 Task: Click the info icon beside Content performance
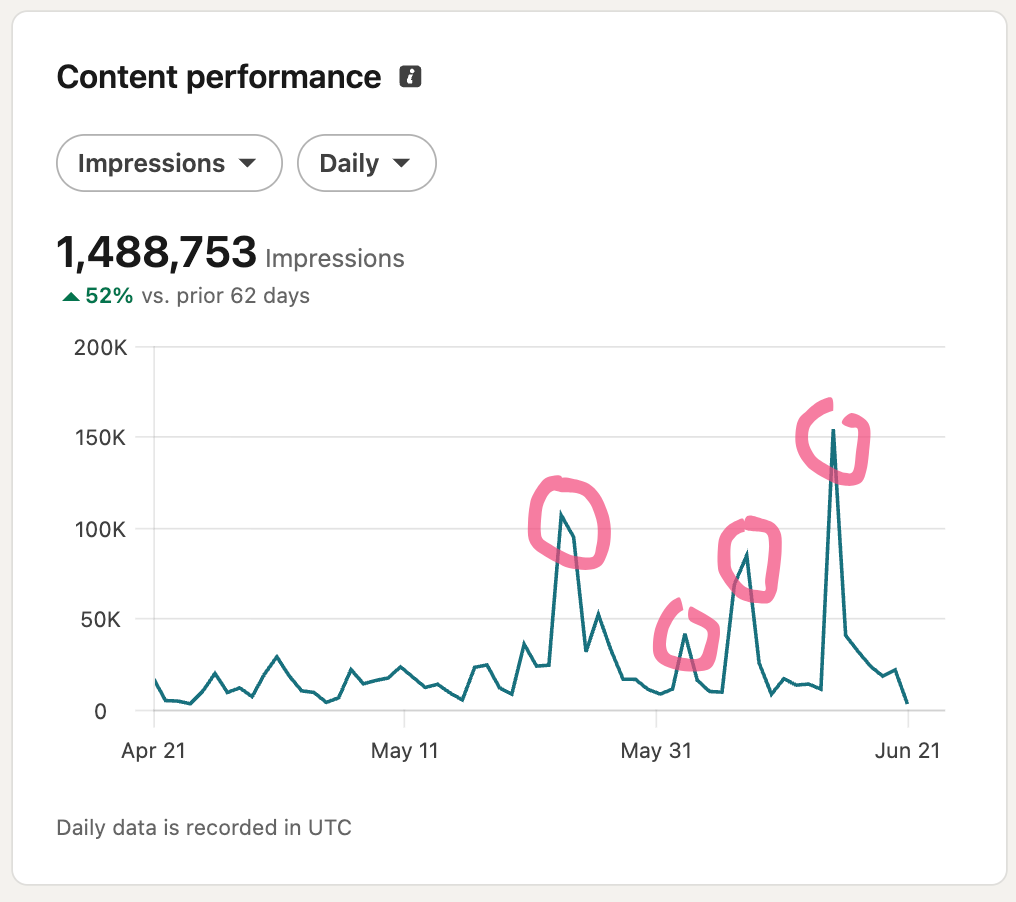pyautogui.click(x=410, y=76)
